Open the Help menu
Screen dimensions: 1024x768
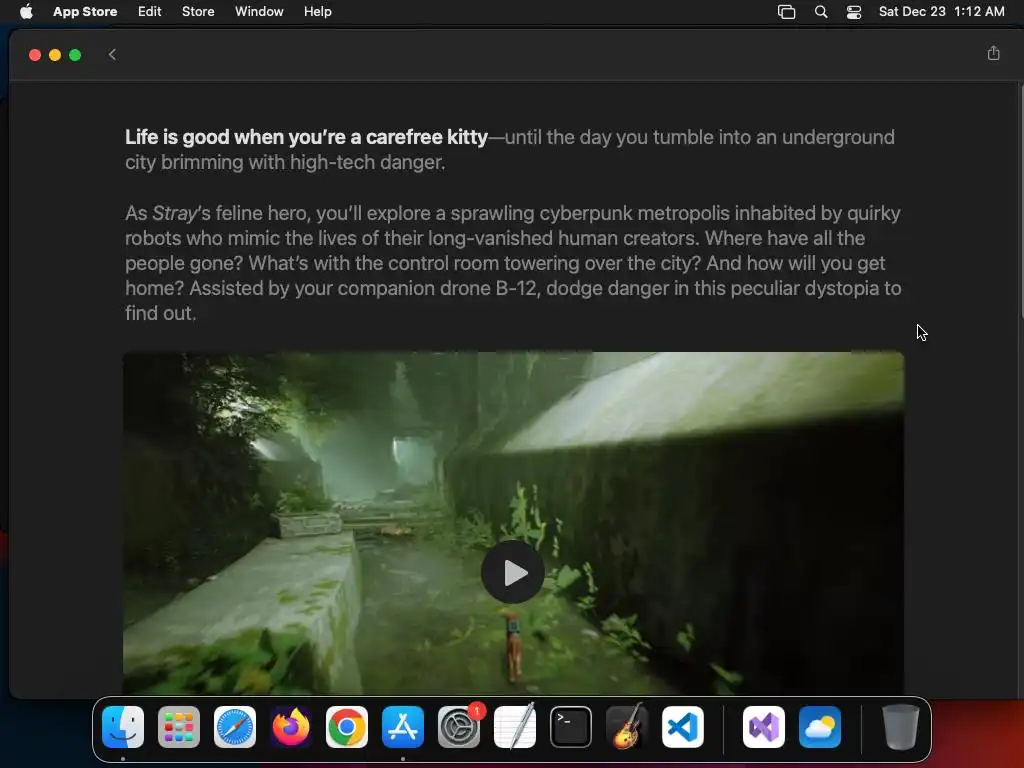[x=317, y=12]
